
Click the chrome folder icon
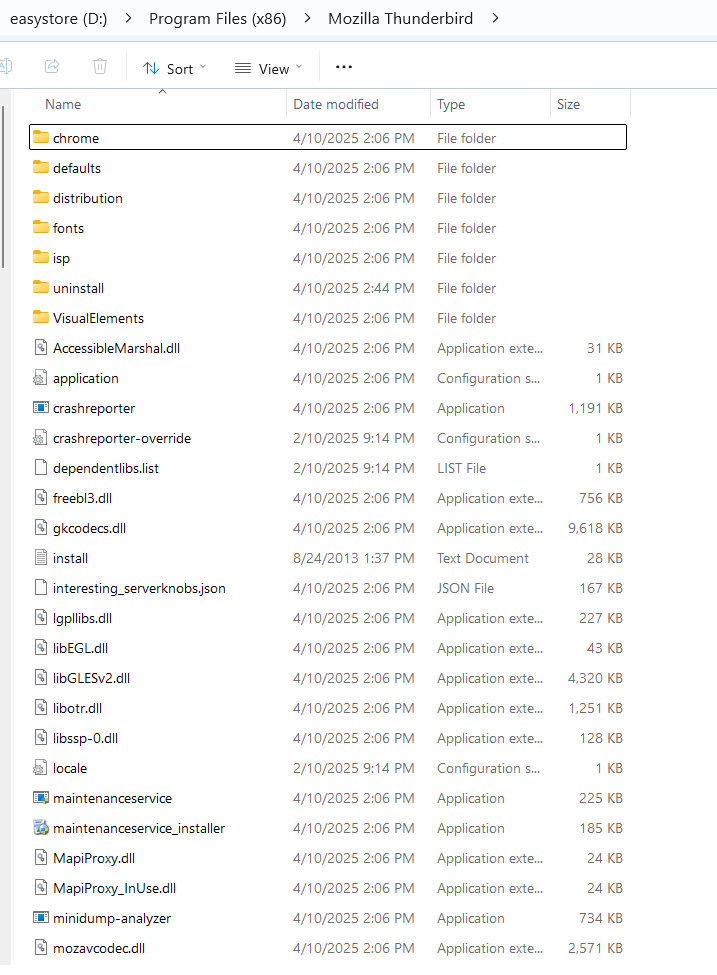(41, 137)
